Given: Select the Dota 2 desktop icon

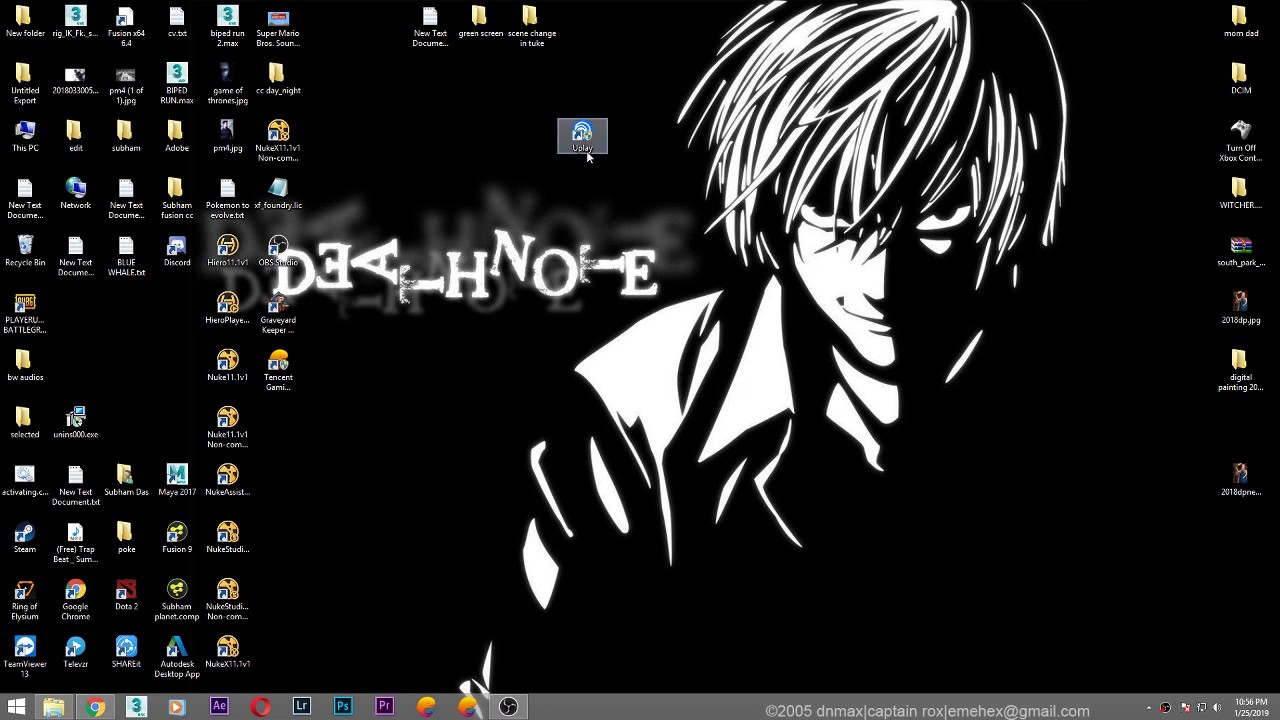Looking at the screenshot, I should click(x=126, y=595).
